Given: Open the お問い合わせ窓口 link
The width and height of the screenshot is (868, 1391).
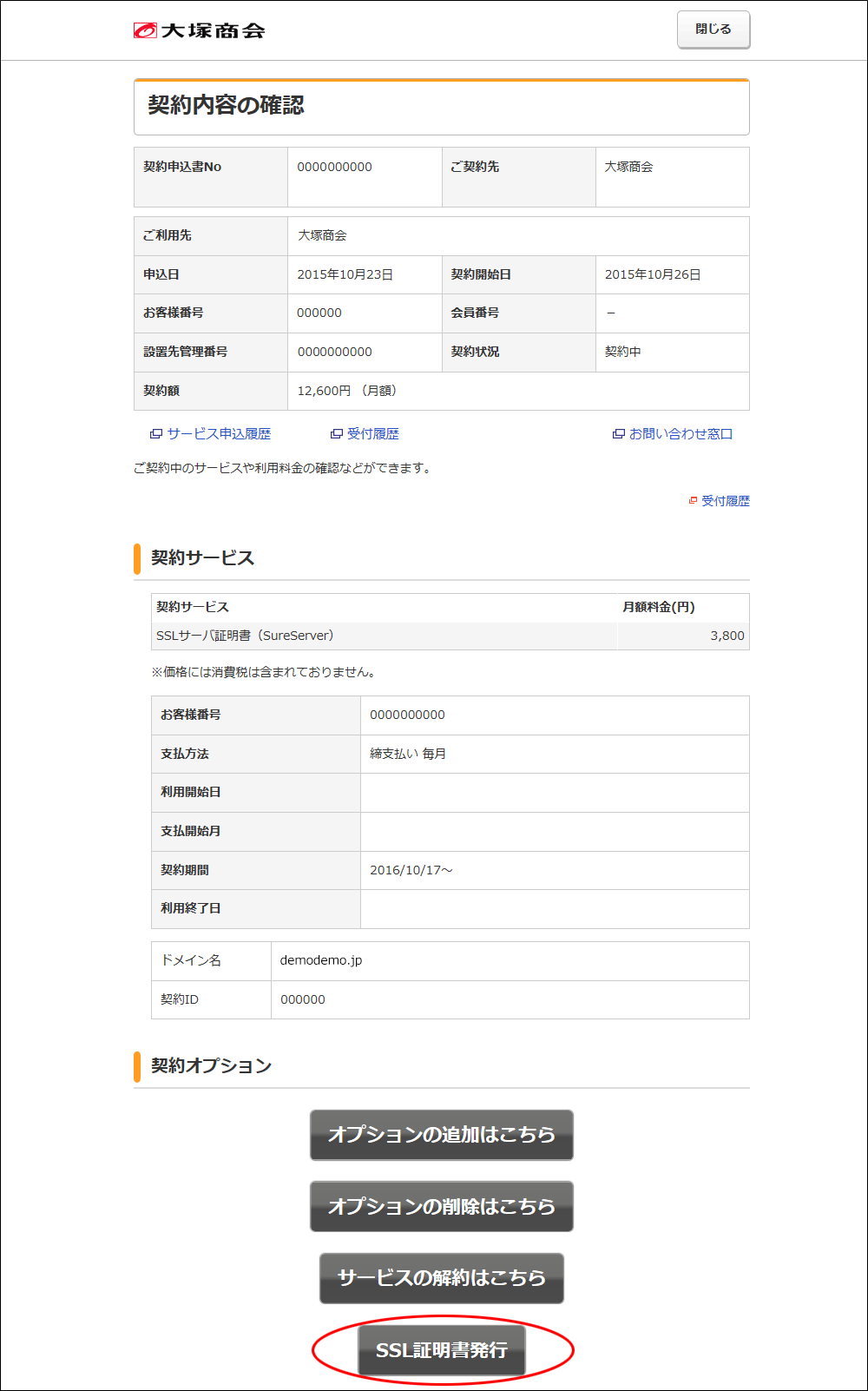Looking at the screenshot, I should (681, 434).
